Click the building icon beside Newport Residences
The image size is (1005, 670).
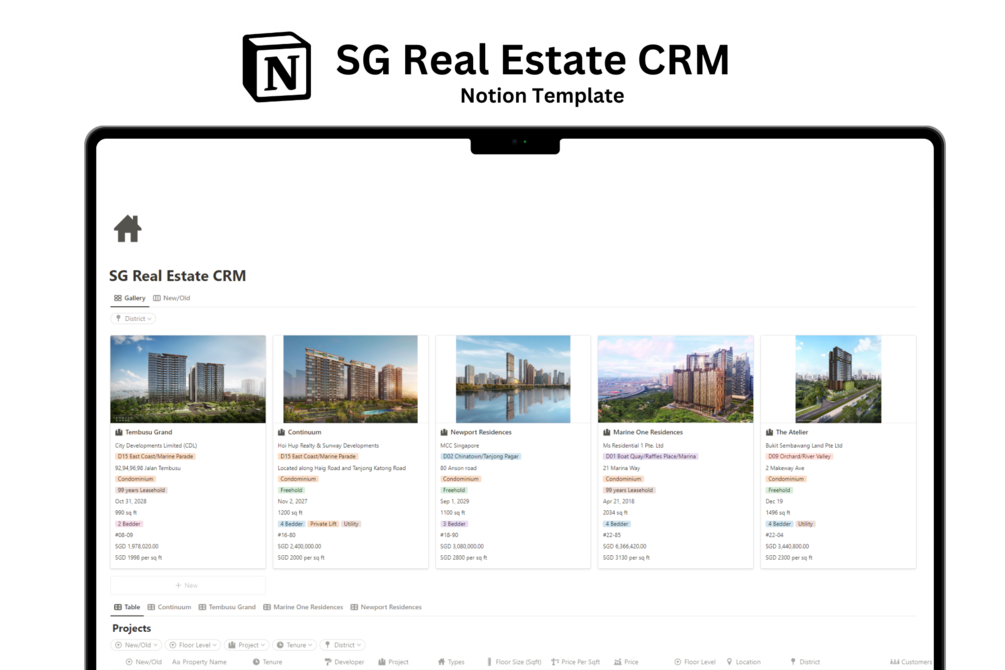click(444, 432)
